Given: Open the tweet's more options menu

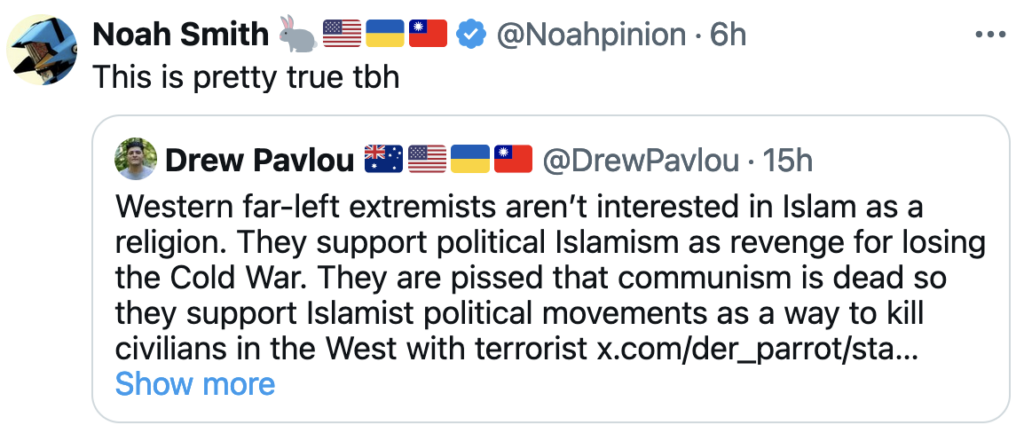Looking at the screenshot, I should pyautogui.click(x=990, y=33).
